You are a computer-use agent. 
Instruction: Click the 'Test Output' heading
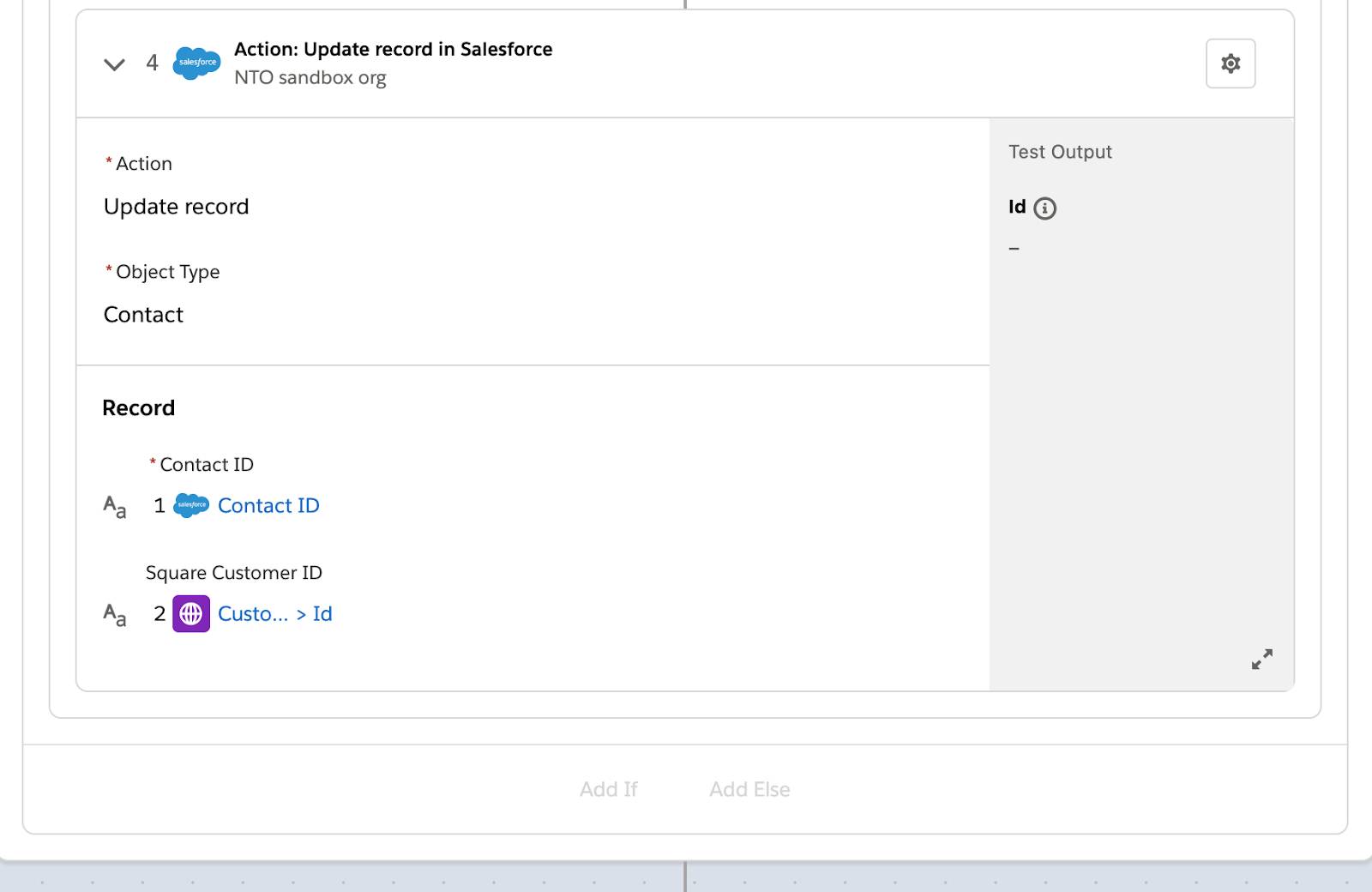pos(1060,152)
